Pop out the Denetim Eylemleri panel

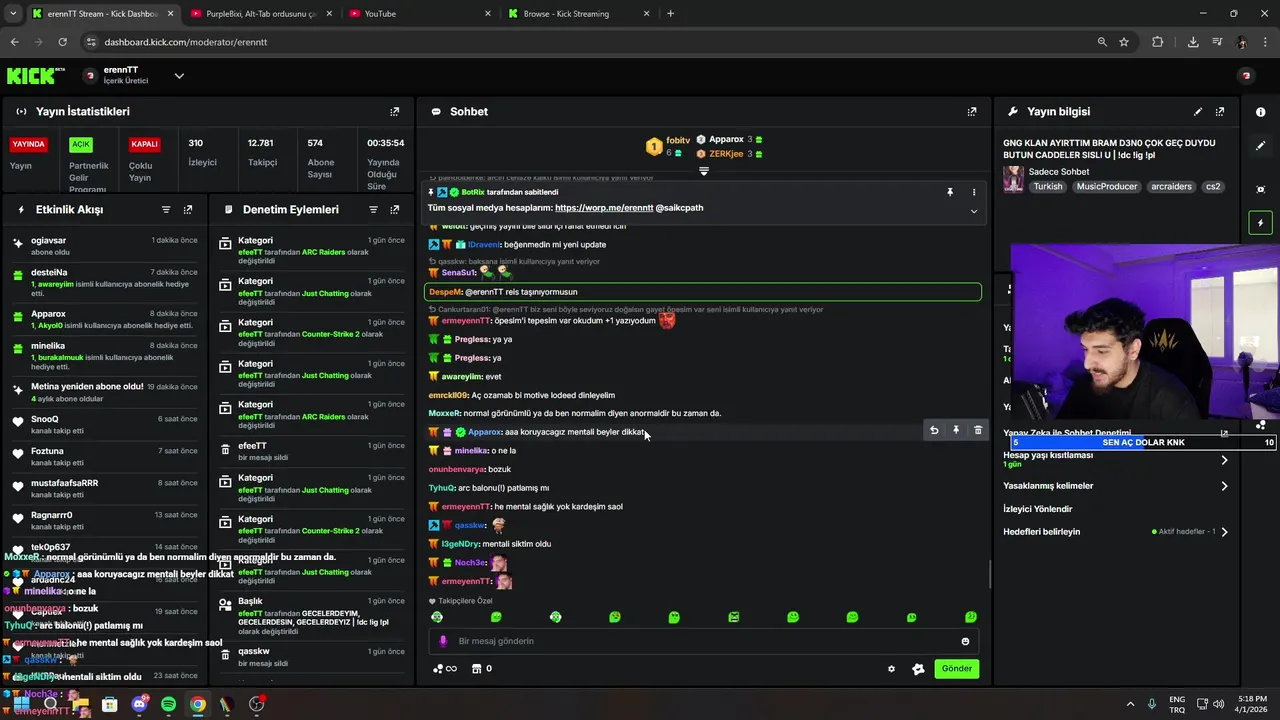click(x=395, y=210)
